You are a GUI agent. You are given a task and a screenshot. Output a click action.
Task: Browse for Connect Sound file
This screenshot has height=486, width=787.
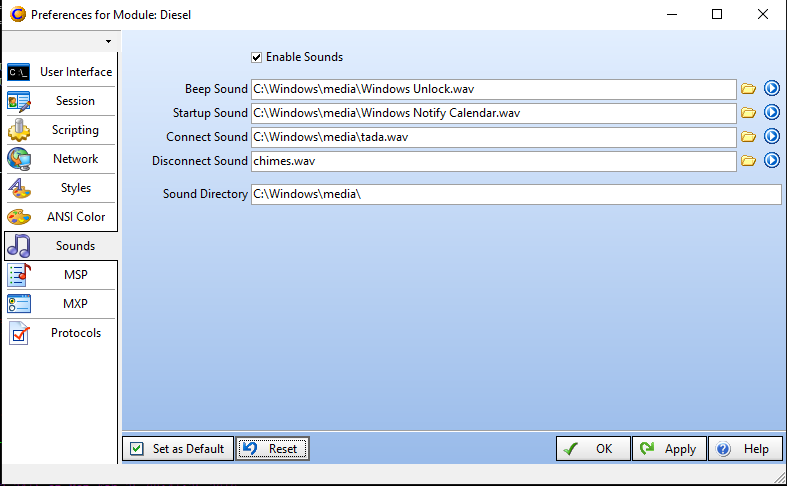pos(748,137)
